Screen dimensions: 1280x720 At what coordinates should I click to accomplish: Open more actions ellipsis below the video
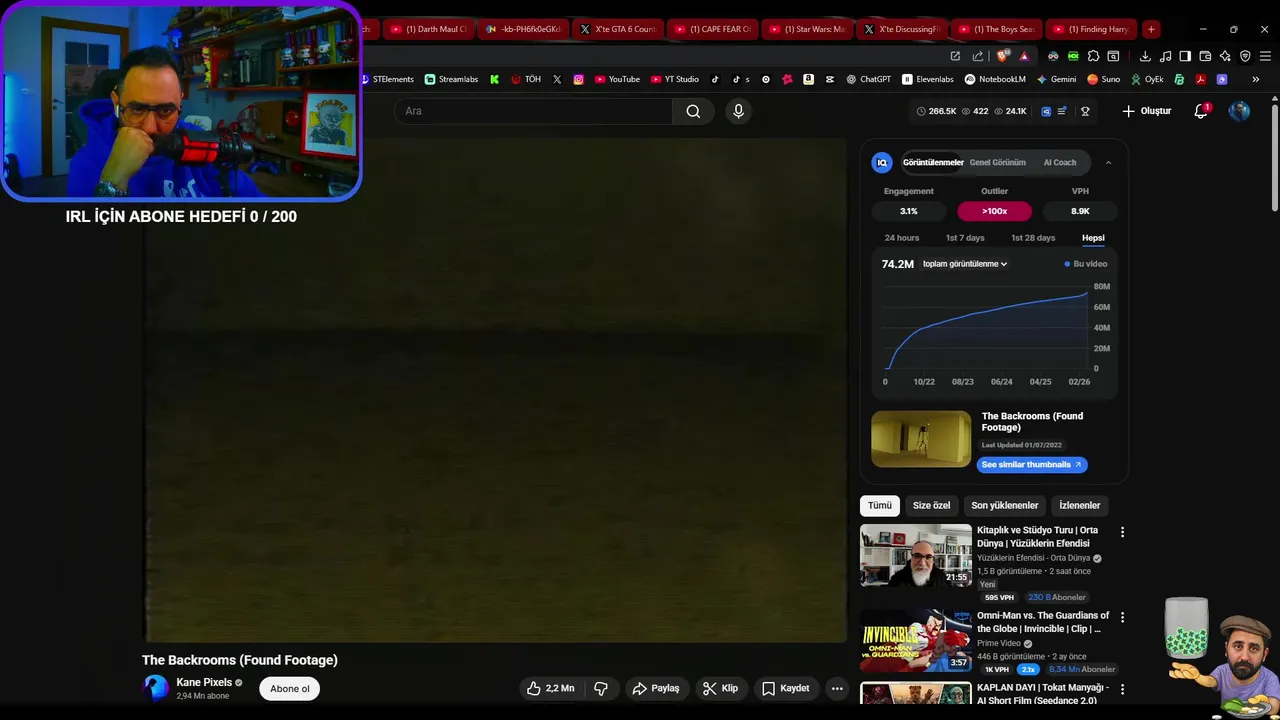pos(837,688)
